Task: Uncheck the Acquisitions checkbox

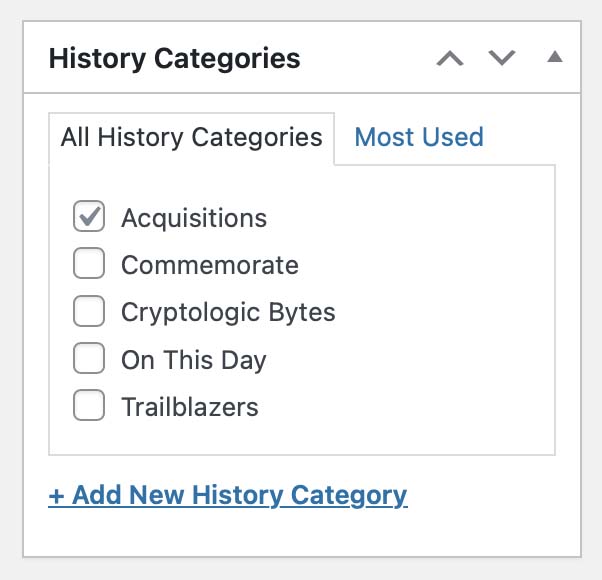Action: pos(89,217)
